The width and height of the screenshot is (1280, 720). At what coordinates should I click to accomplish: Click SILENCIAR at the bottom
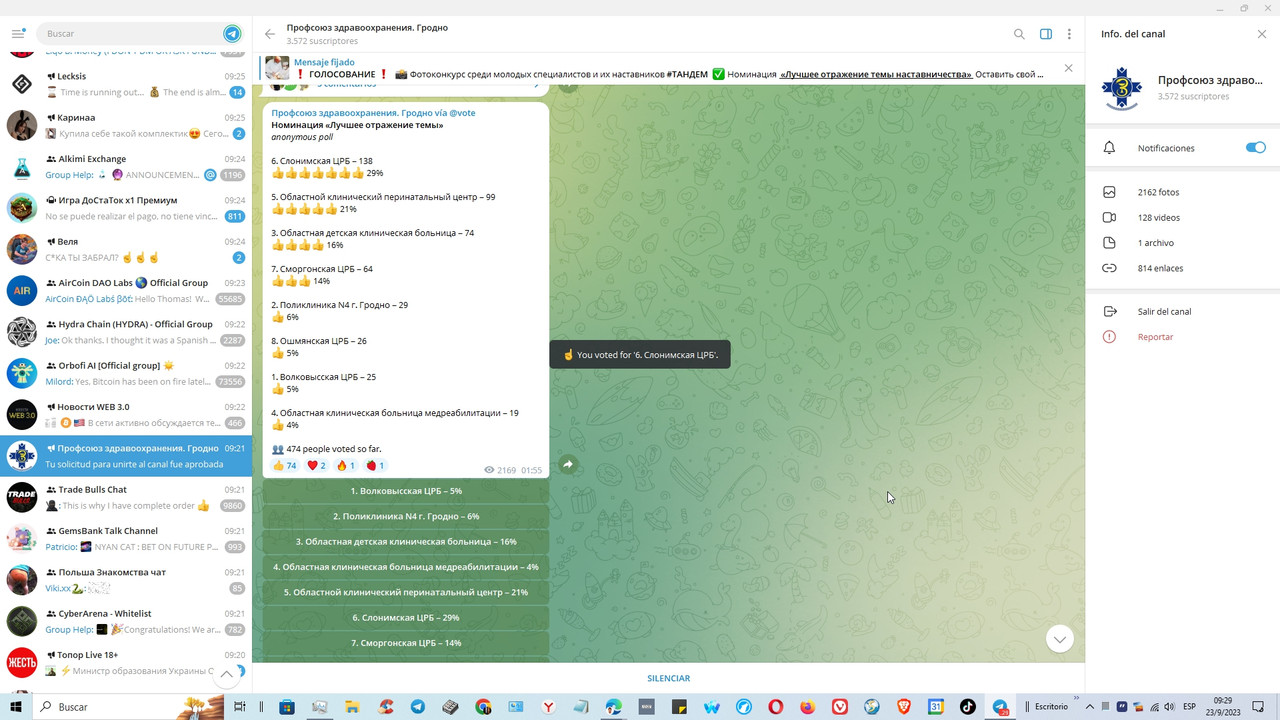point(668,678)
